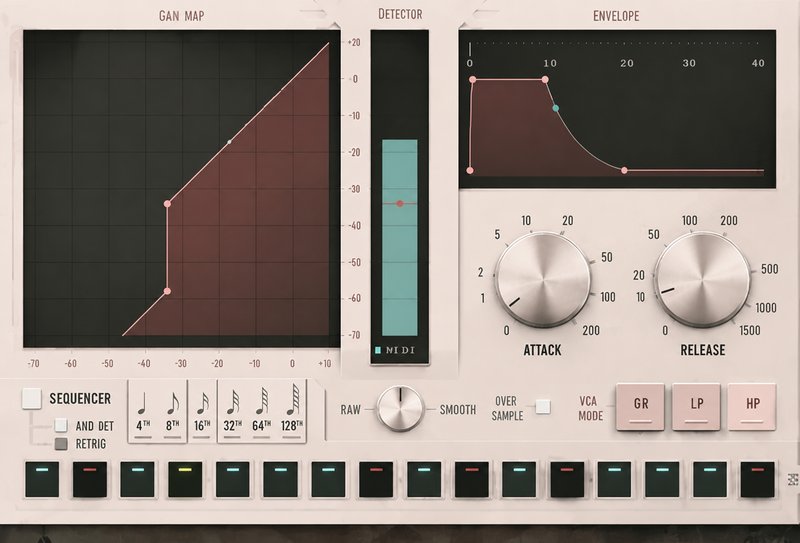Viewport: 800px width, 543px height.
Task: Select the 64th note division
Action: 262,411
